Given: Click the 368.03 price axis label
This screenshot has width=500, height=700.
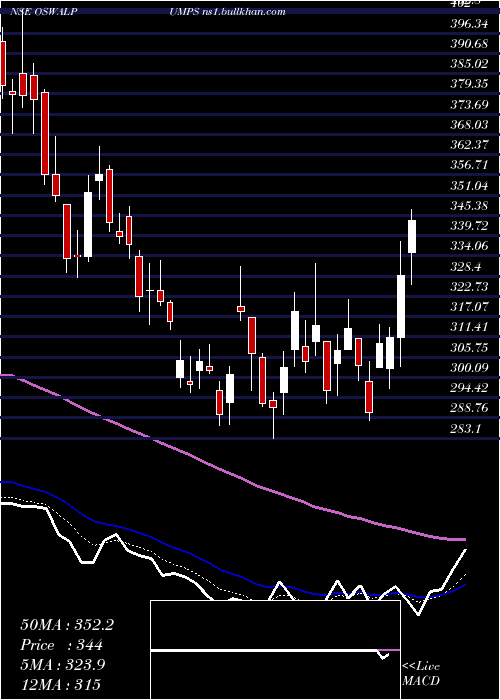Looking at the screenshot, I should click(x=469, y=125).
